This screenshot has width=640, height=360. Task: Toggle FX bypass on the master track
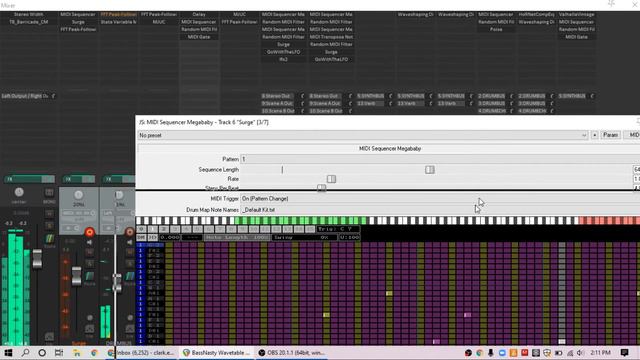(48, 179)
